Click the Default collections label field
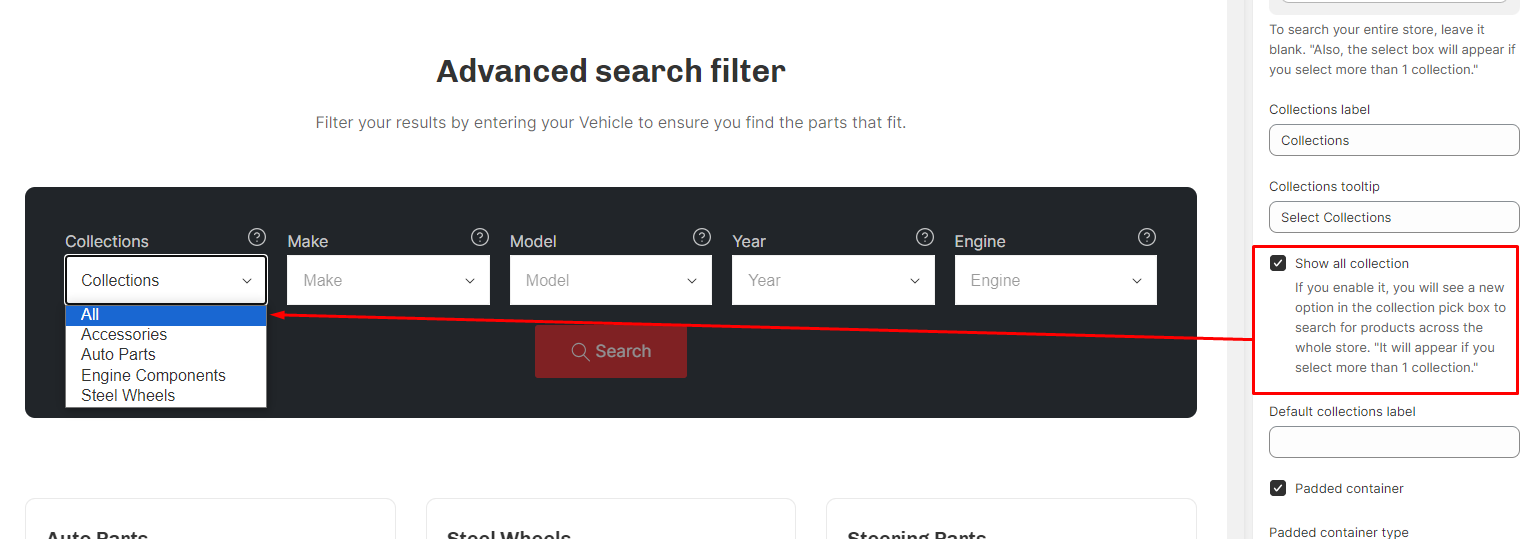Screen dimensions: 1529x539 tap(1394, 442)
